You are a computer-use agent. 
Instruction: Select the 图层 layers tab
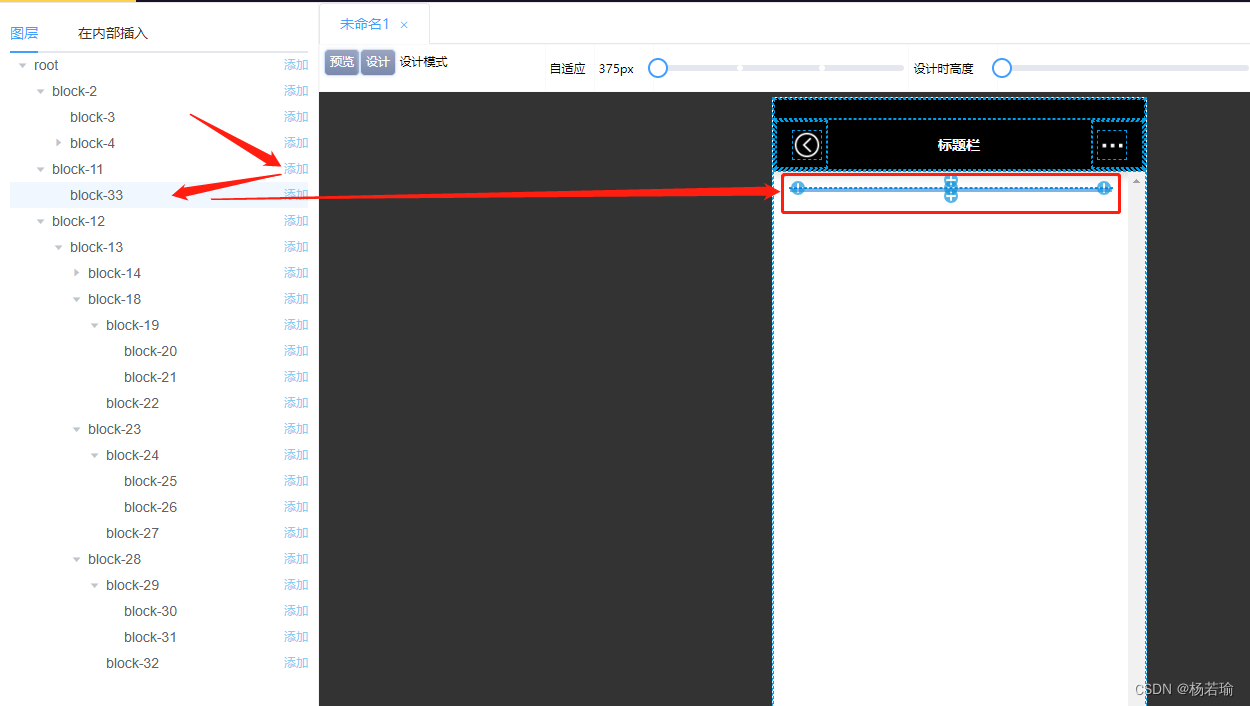[x=24, y=33]
